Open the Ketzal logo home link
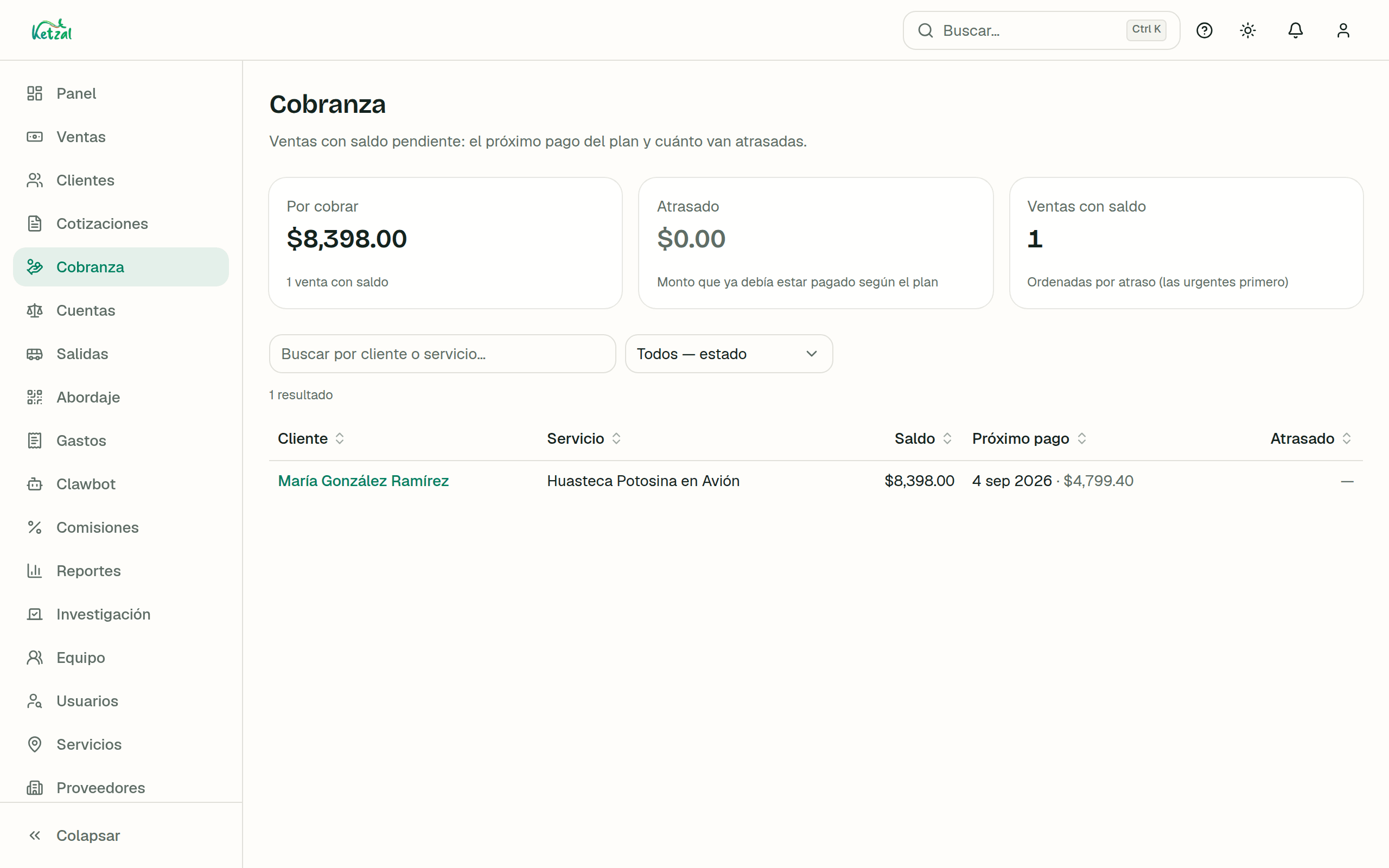 click(x=52, y=30)
